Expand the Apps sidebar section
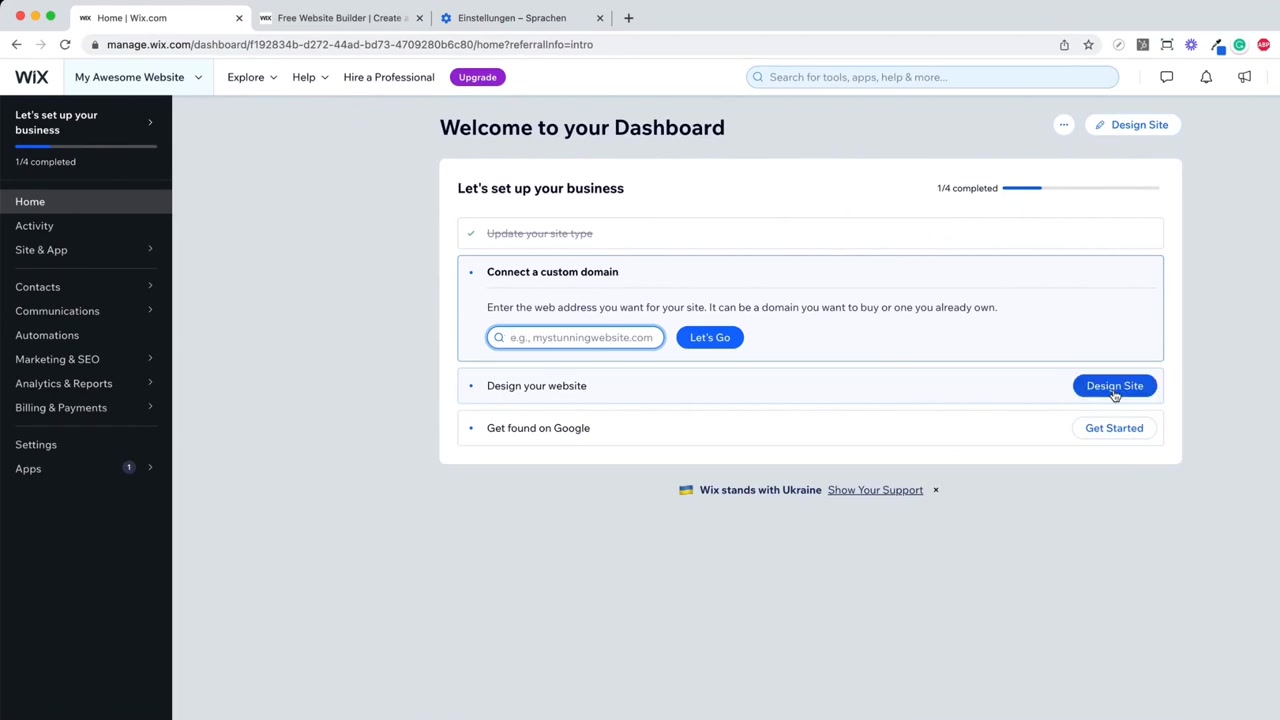 click(150, 468)
